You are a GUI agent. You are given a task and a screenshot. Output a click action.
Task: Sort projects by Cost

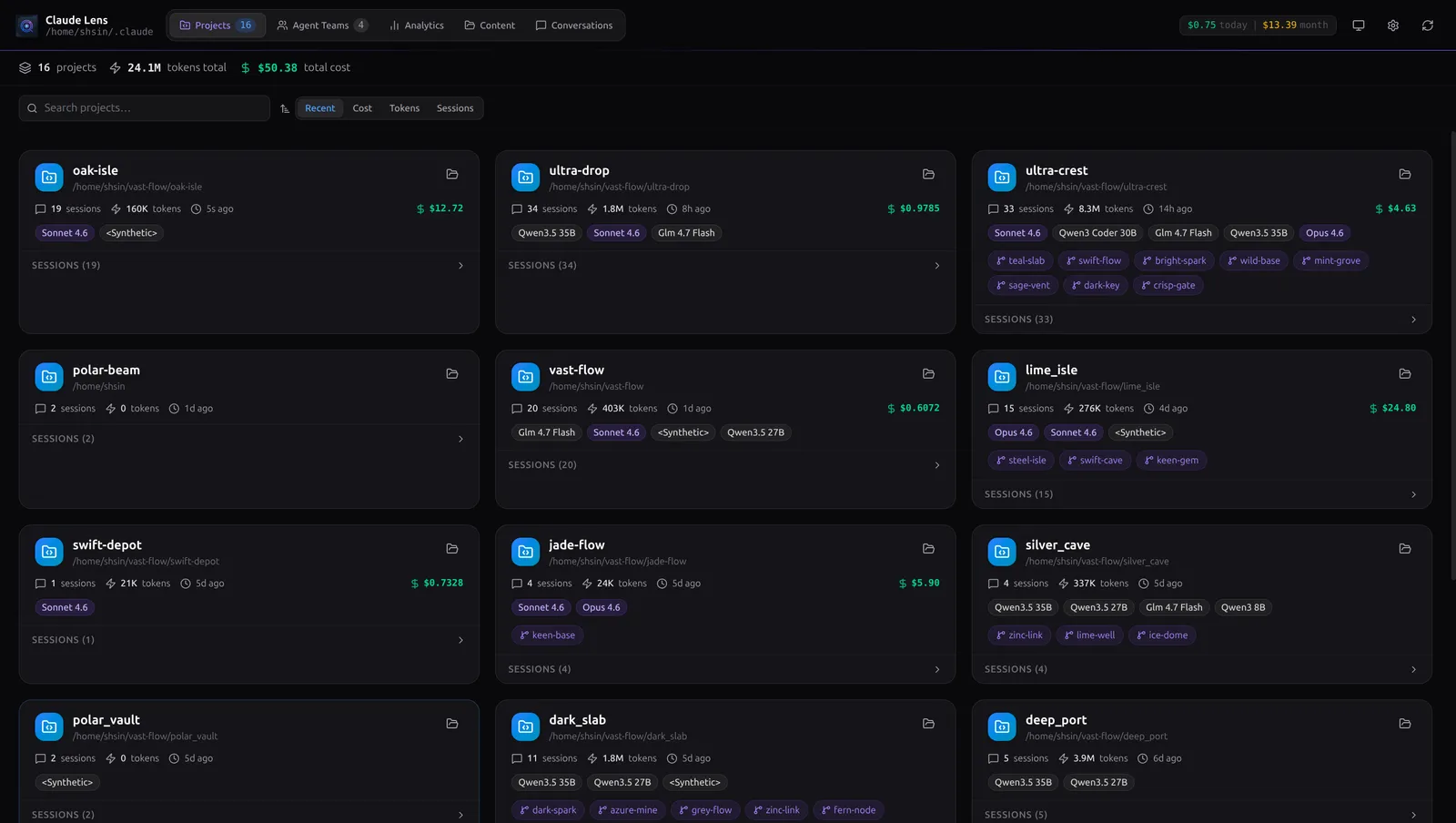(x=362, y=108)
